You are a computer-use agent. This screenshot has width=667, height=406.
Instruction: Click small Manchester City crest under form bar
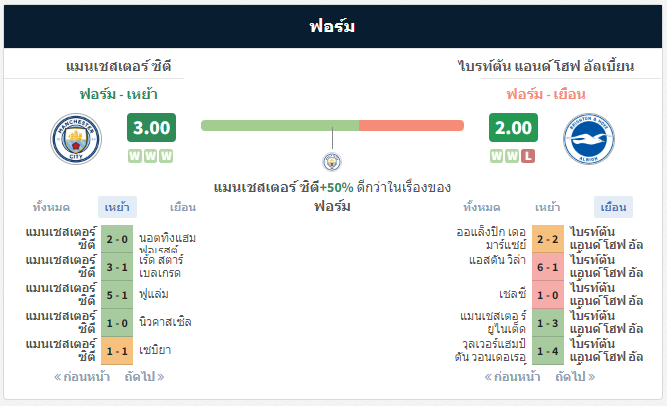[x=332, y=162]
